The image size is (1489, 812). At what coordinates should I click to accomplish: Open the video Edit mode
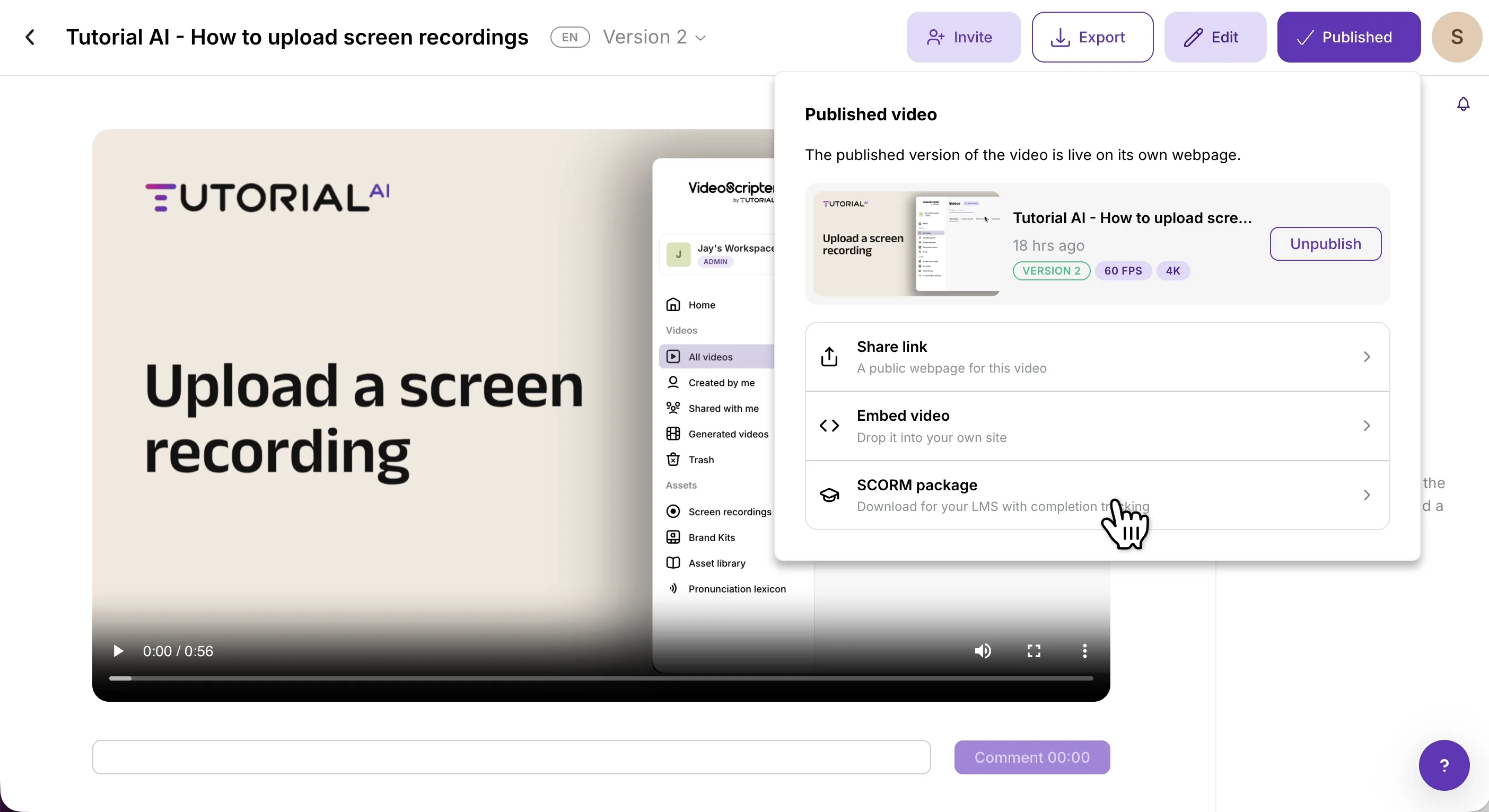tap(1214, 37)
